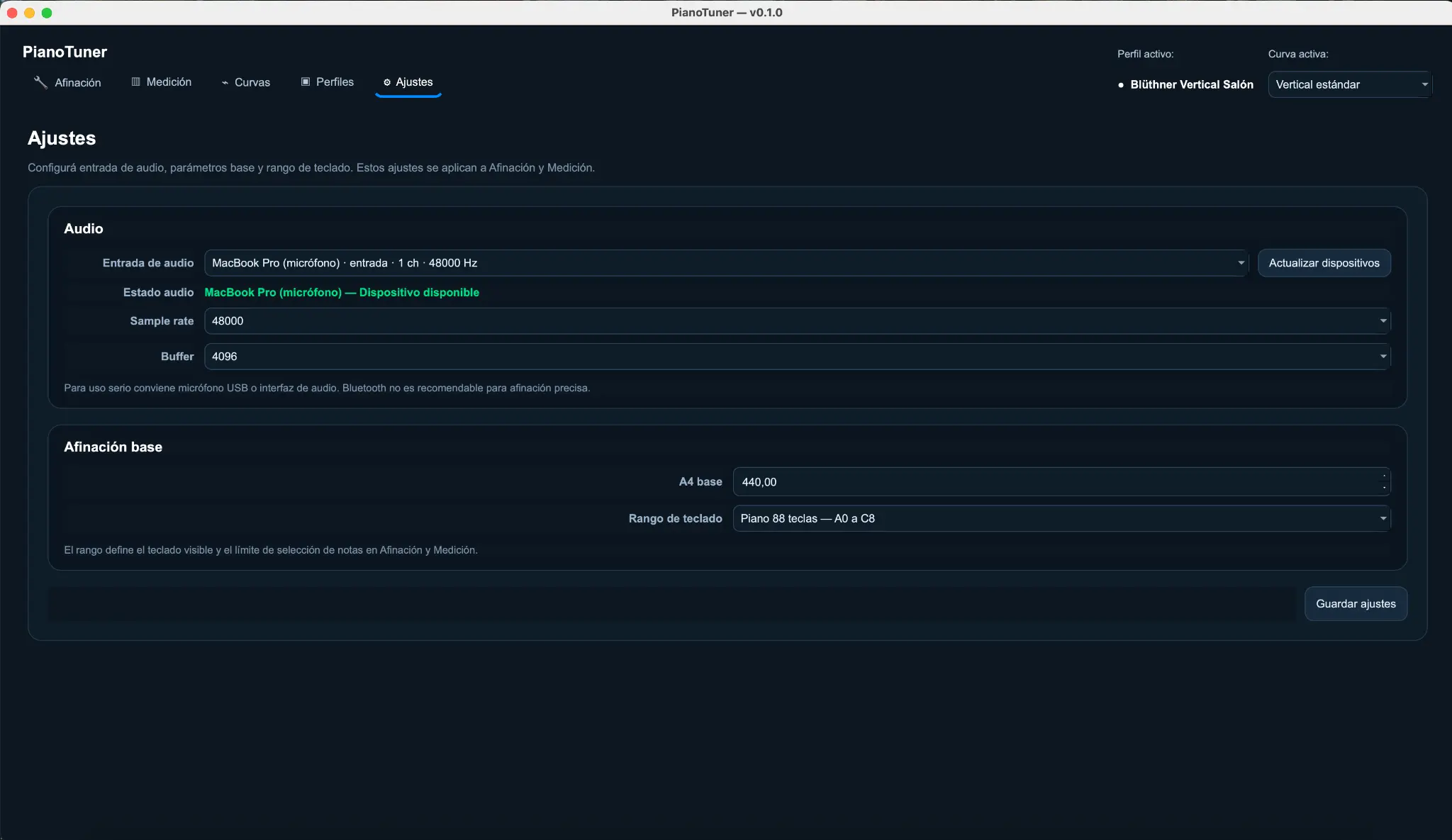
Task: Maximize the PianoTuner window
Action: (47, 13)
